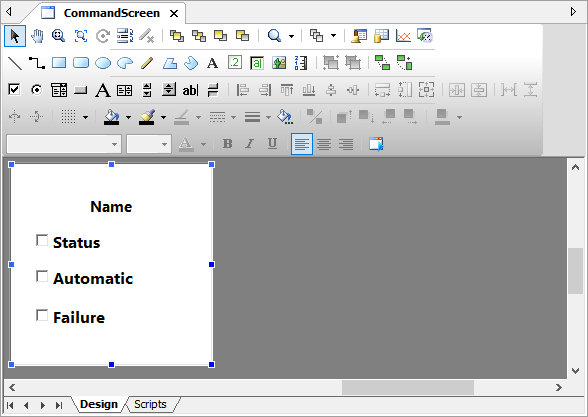This screenshot has height=417, width=588.
Task: Show next document tabs with right arrow
Action: coord(573,12)
